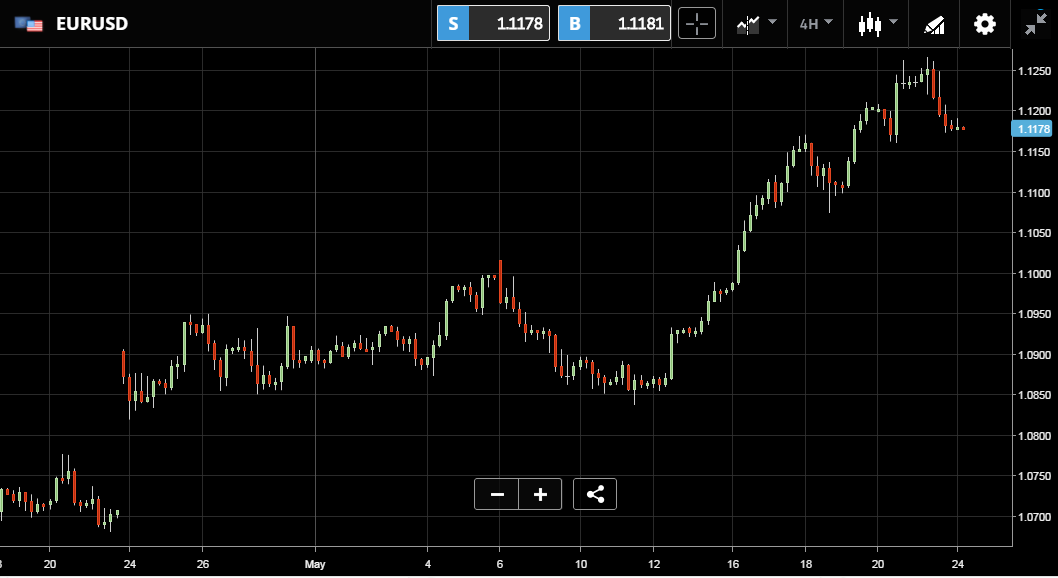Click the current price label 1.1178 on the price axis
Viewport: 1058px width, 578px height.
point(1032,129)
